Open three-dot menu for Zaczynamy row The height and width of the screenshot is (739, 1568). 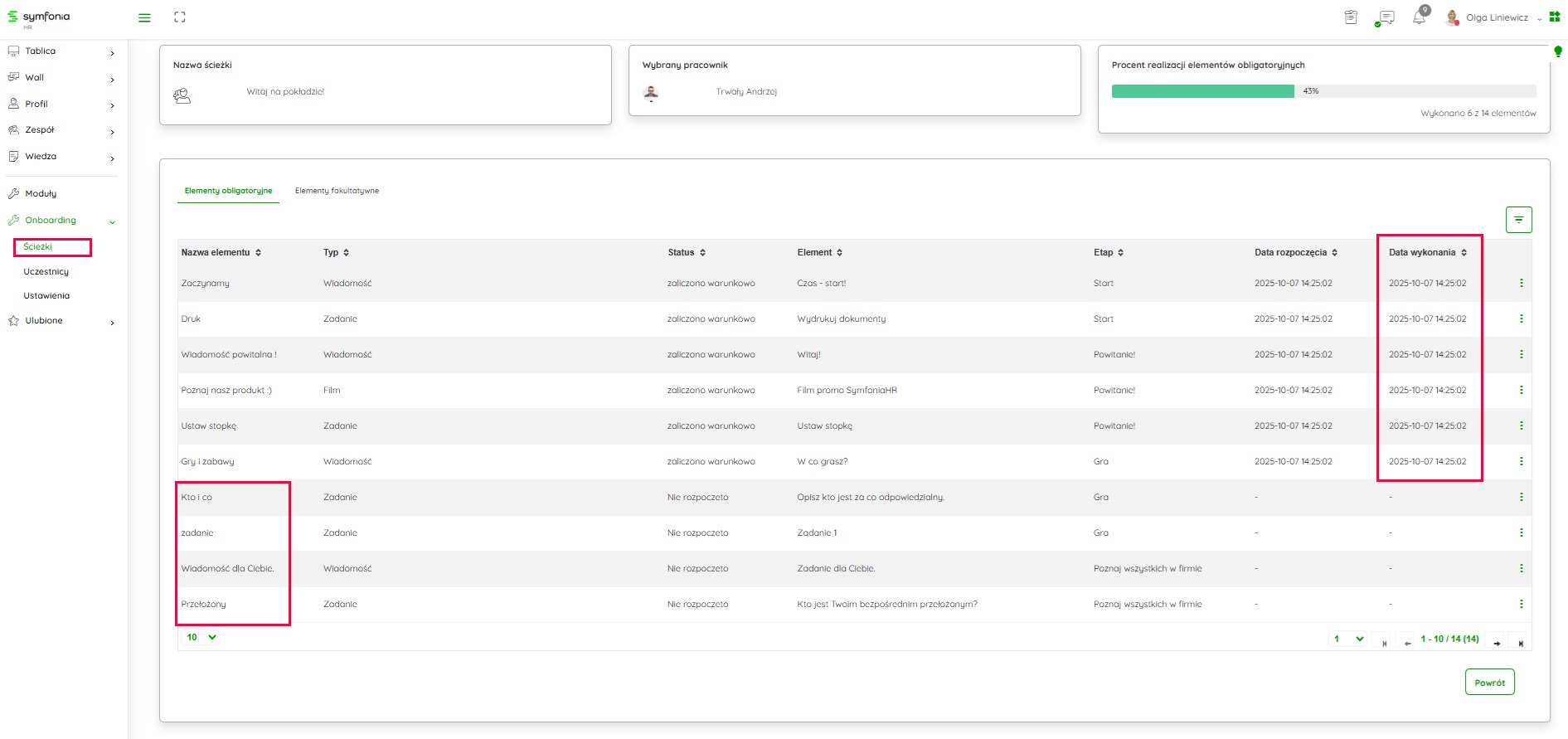1521,283
